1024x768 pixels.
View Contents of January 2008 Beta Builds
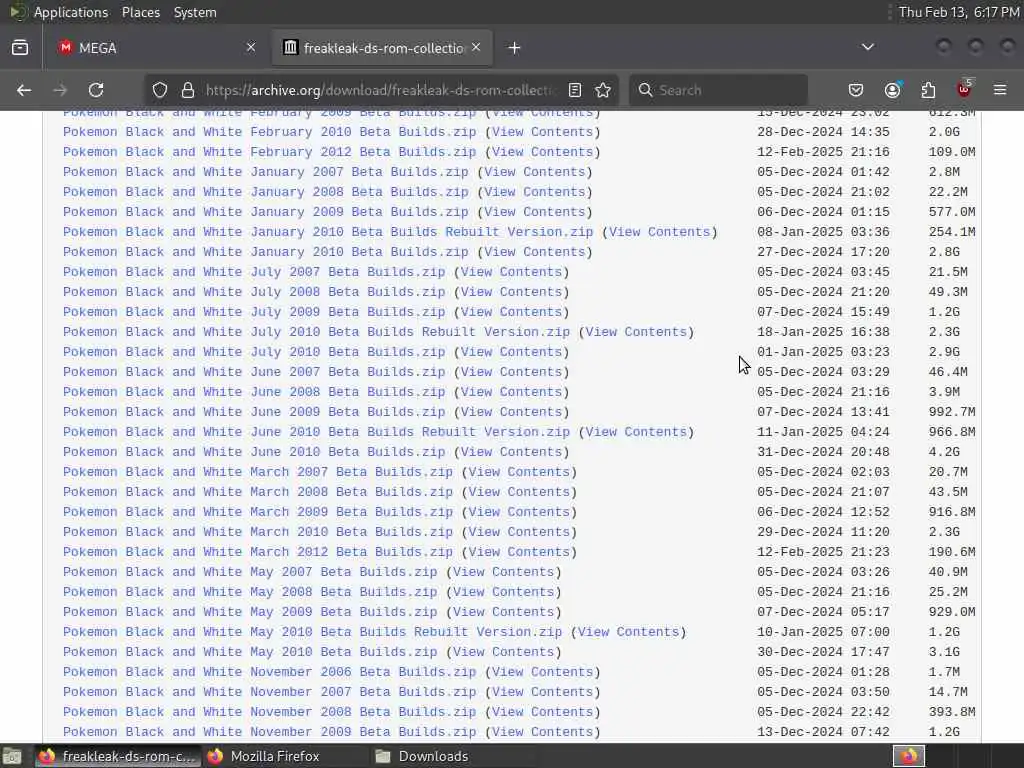point(535,192)
